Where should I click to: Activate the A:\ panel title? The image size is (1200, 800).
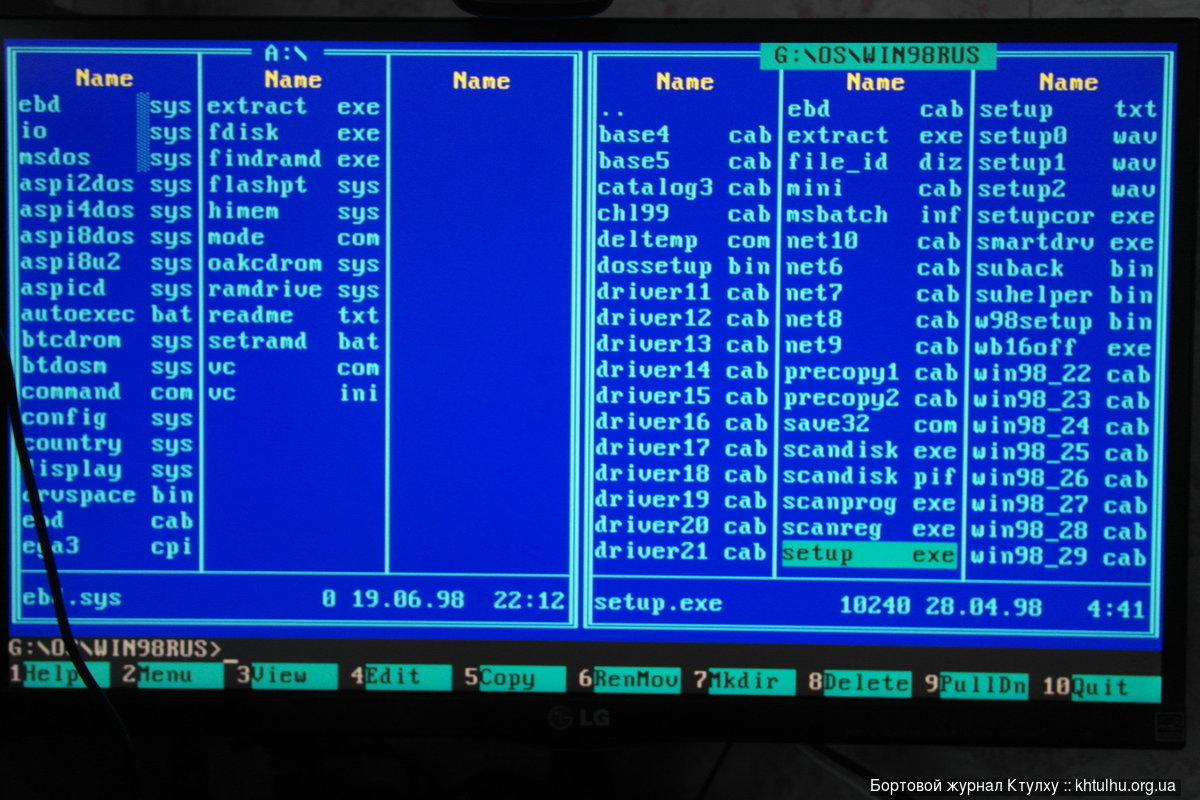pyautogui.click(x=285, y=52)
